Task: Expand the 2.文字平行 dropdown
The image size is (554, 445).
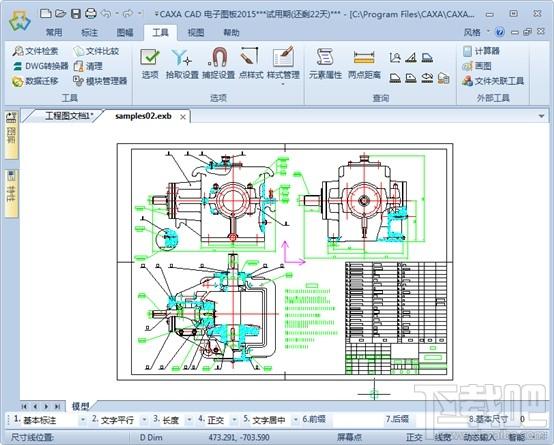Action: point(144,420)
